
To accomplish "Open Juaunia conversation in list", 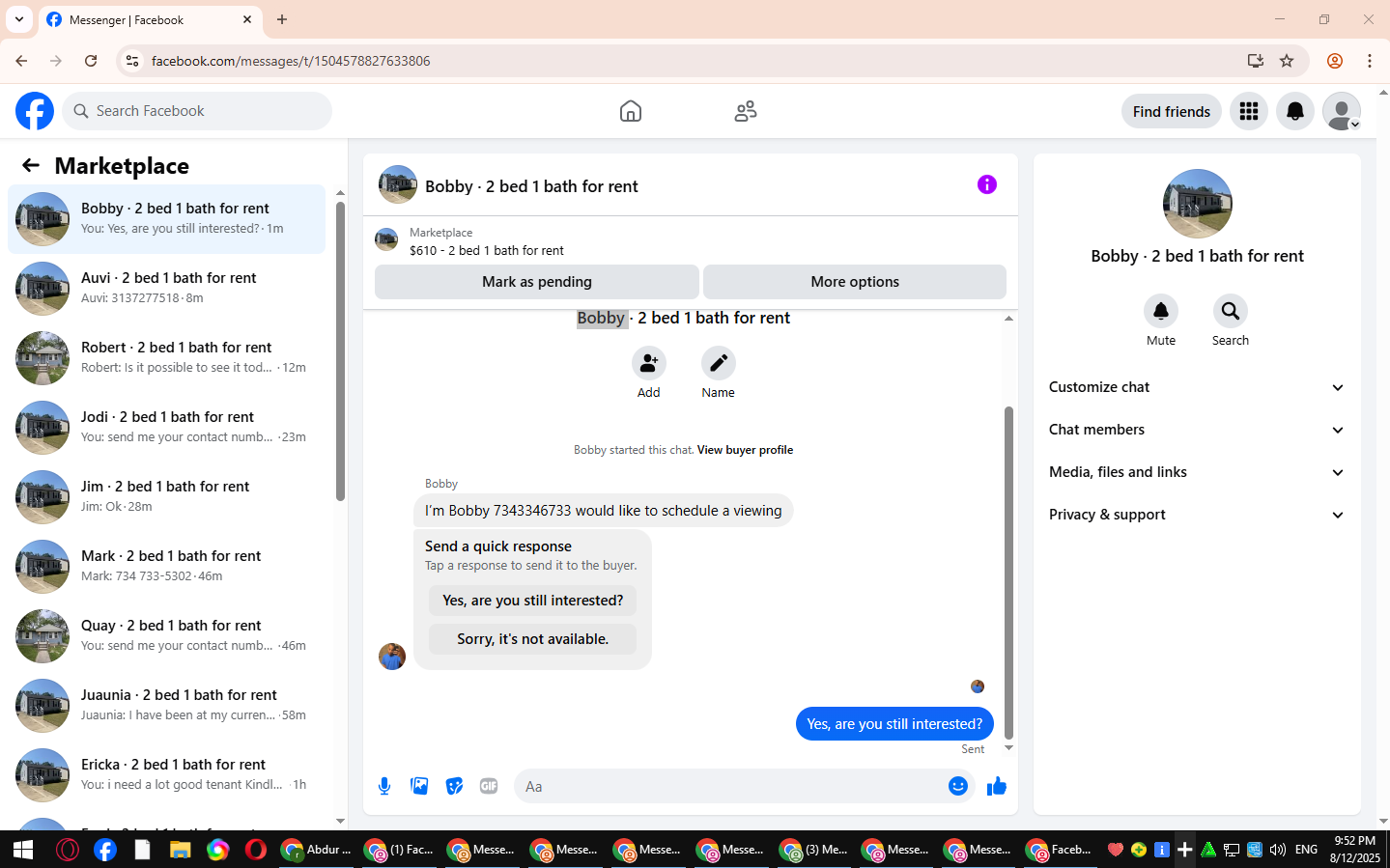I will [166, 706].
